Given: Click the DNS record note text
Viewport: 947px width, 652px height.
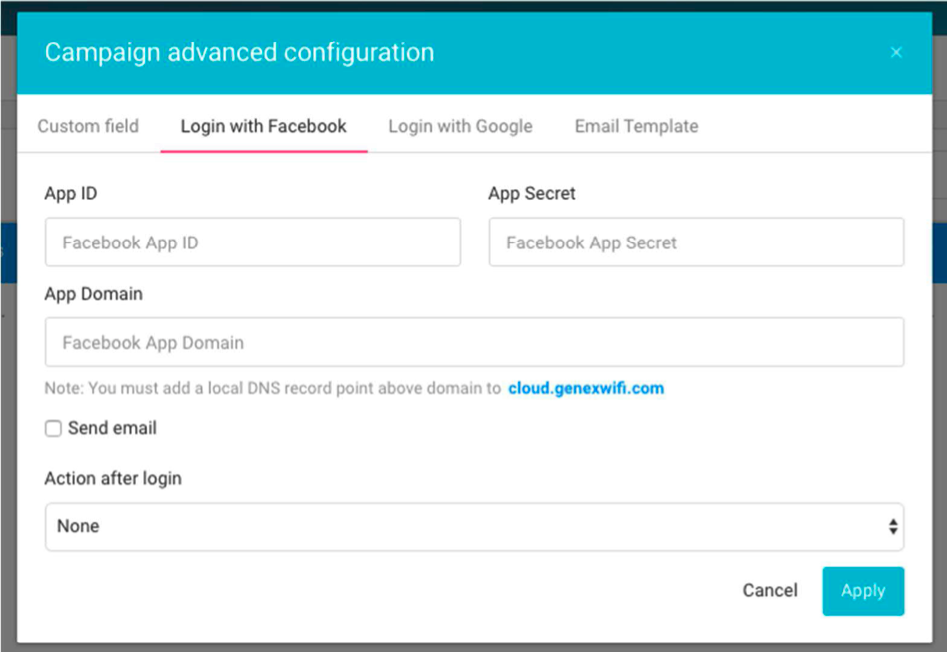Looking at the screenshot, I should click(x=273, y=388).
